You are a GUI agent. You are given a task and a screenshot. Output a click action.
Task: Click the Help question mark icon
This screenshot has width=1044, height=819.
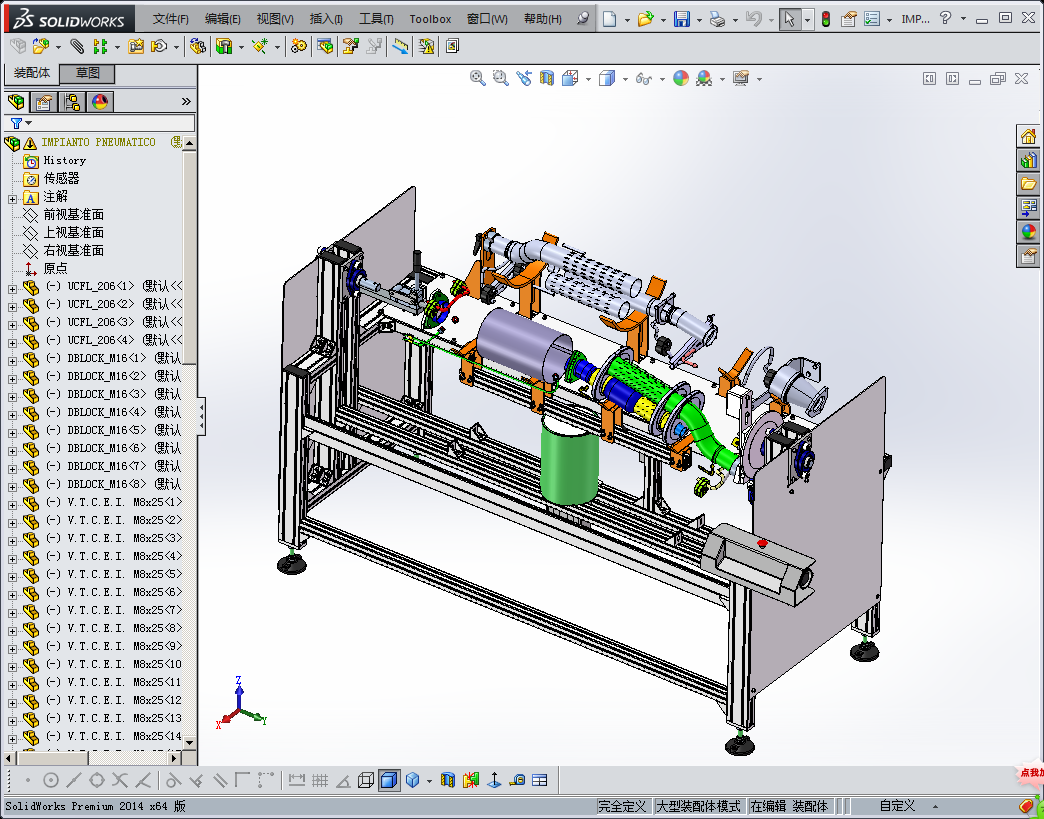pos(945,19)
